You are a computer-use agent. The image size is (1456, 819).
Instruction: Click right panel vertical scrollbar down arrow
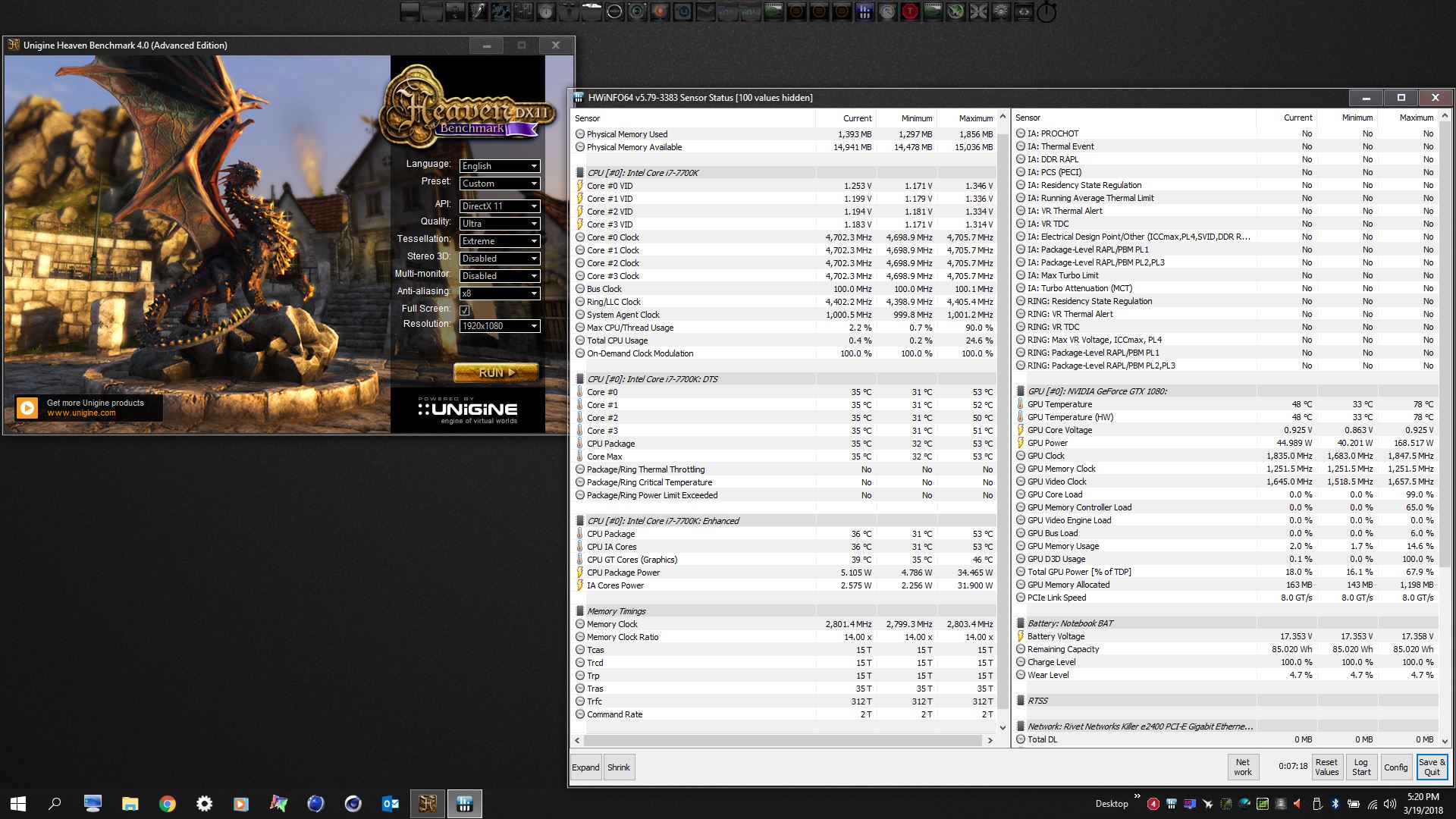point(1445,741)
